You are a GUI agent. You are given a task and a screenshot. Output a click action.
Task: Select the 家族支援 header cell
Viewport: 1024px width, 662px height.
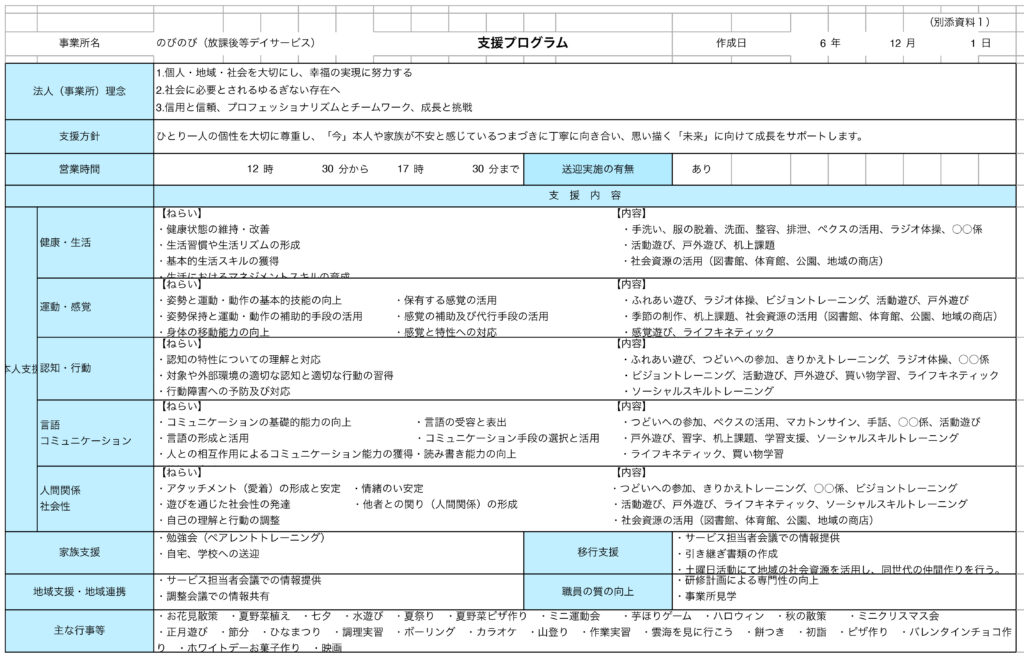pos(79,552)
